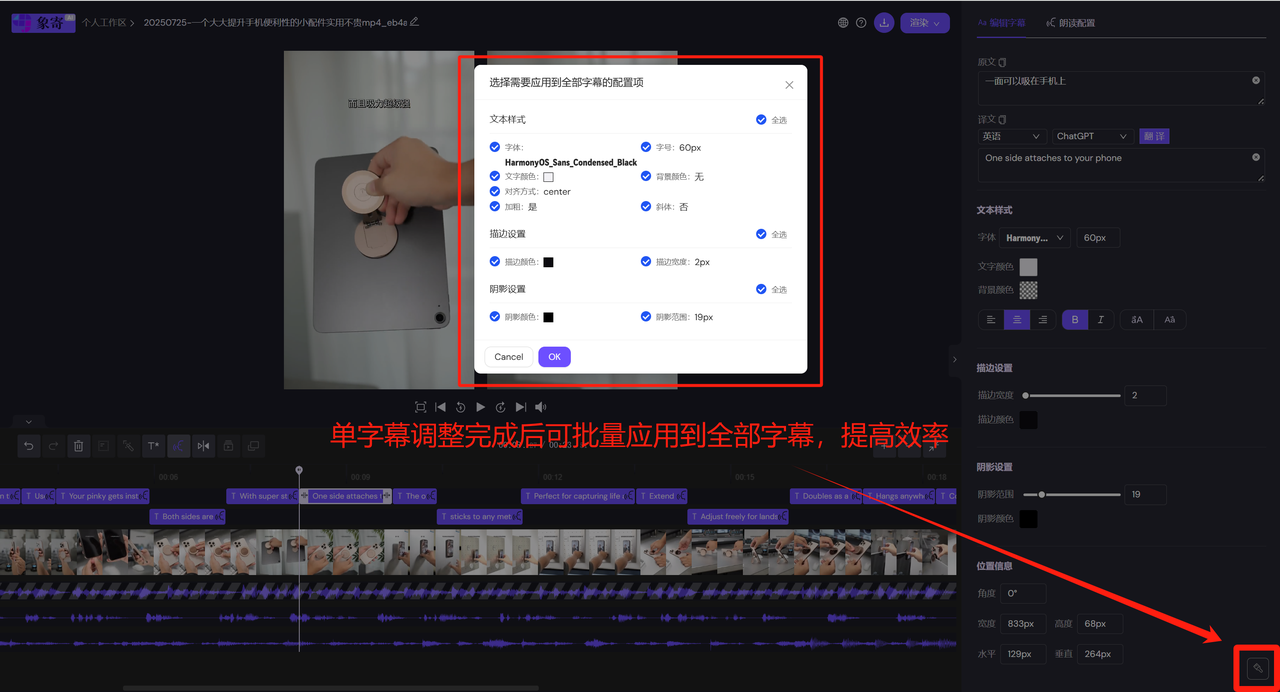This screenshot has width=1280, height=692.
Task: Click the italic formatting icon
Action: 1098,319
